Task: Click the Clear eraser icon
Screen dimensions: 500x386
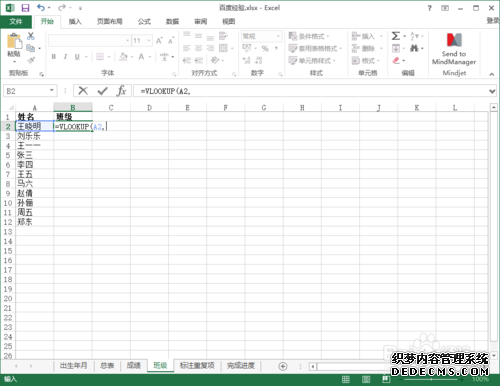Action: point(396,60)
